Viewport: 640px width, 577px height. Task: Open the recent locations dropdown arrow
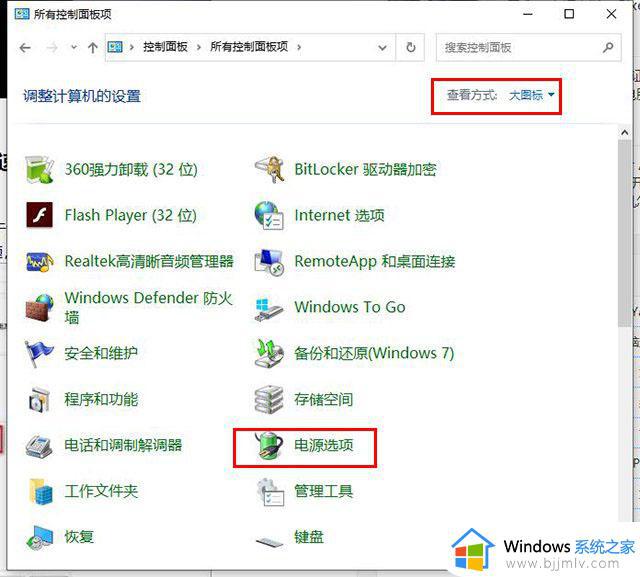[x=74, y=47]
